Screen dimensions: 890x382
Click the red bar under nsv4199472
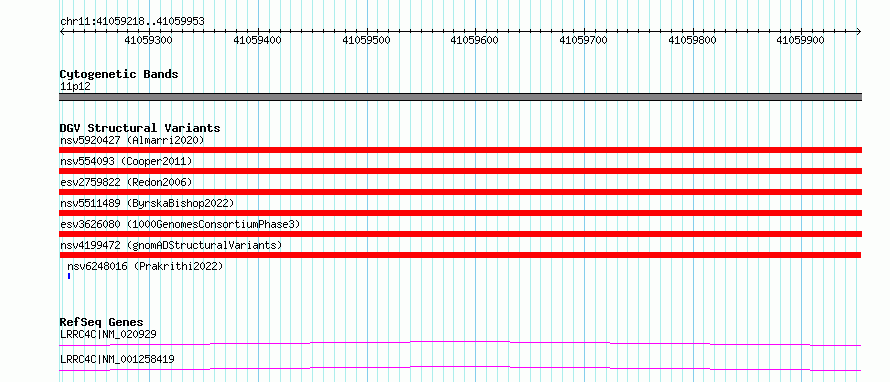click(460, 255)
